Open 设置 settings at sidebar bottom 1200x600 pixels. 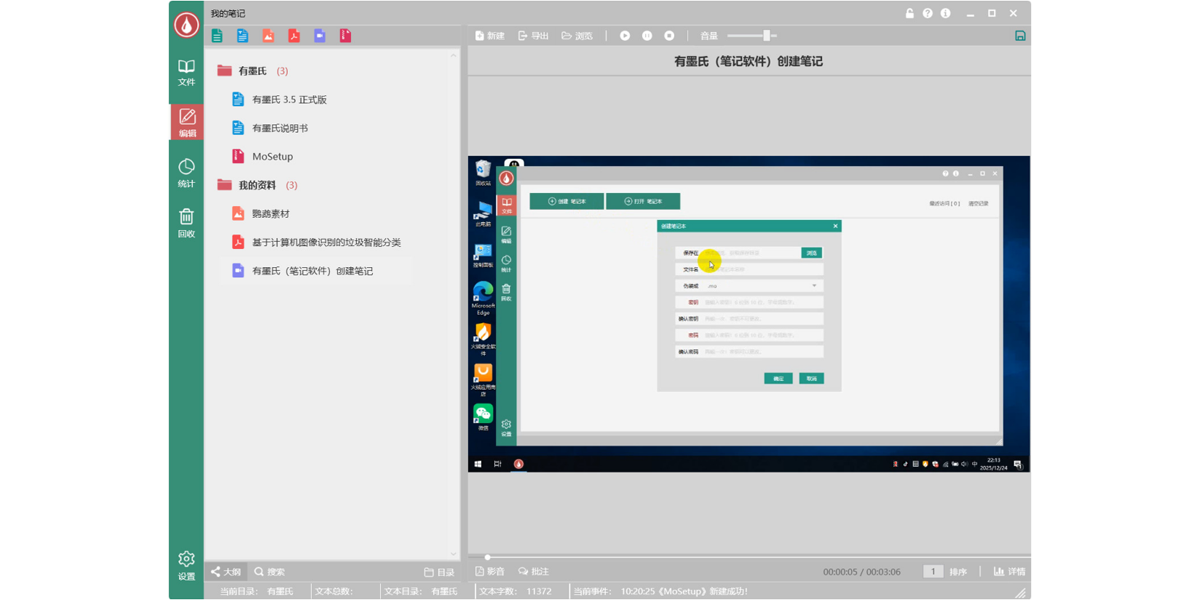coord(186,566)
